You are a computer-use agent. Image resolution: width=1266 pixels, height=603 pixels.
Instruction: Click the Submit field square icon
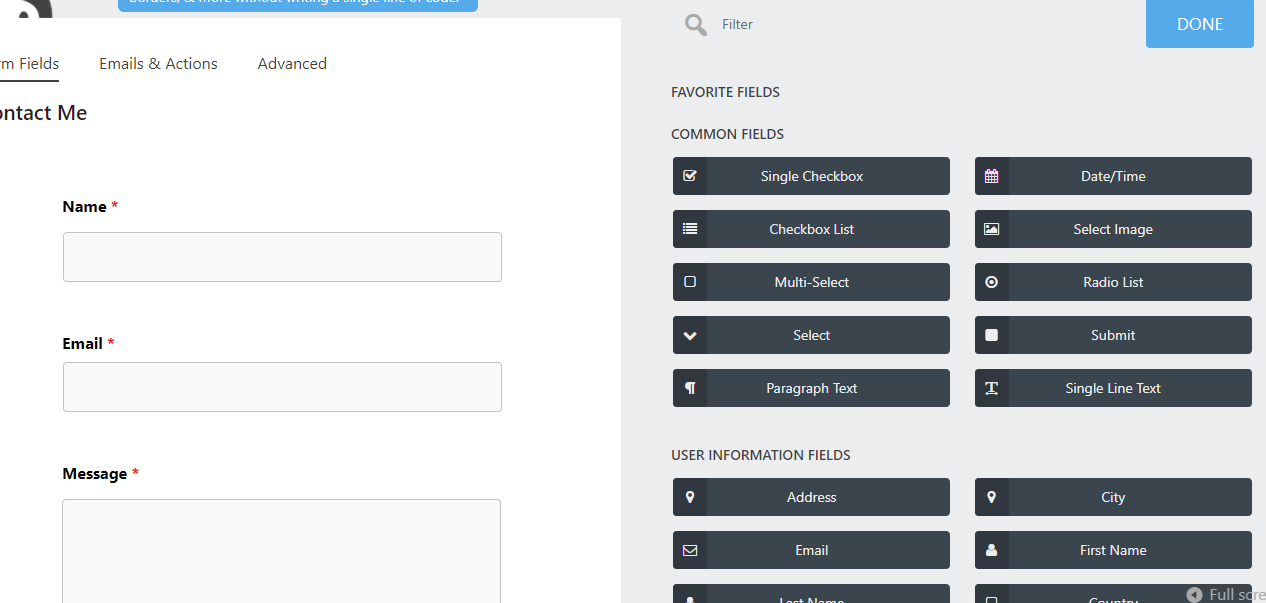click(x=991, y=335)
